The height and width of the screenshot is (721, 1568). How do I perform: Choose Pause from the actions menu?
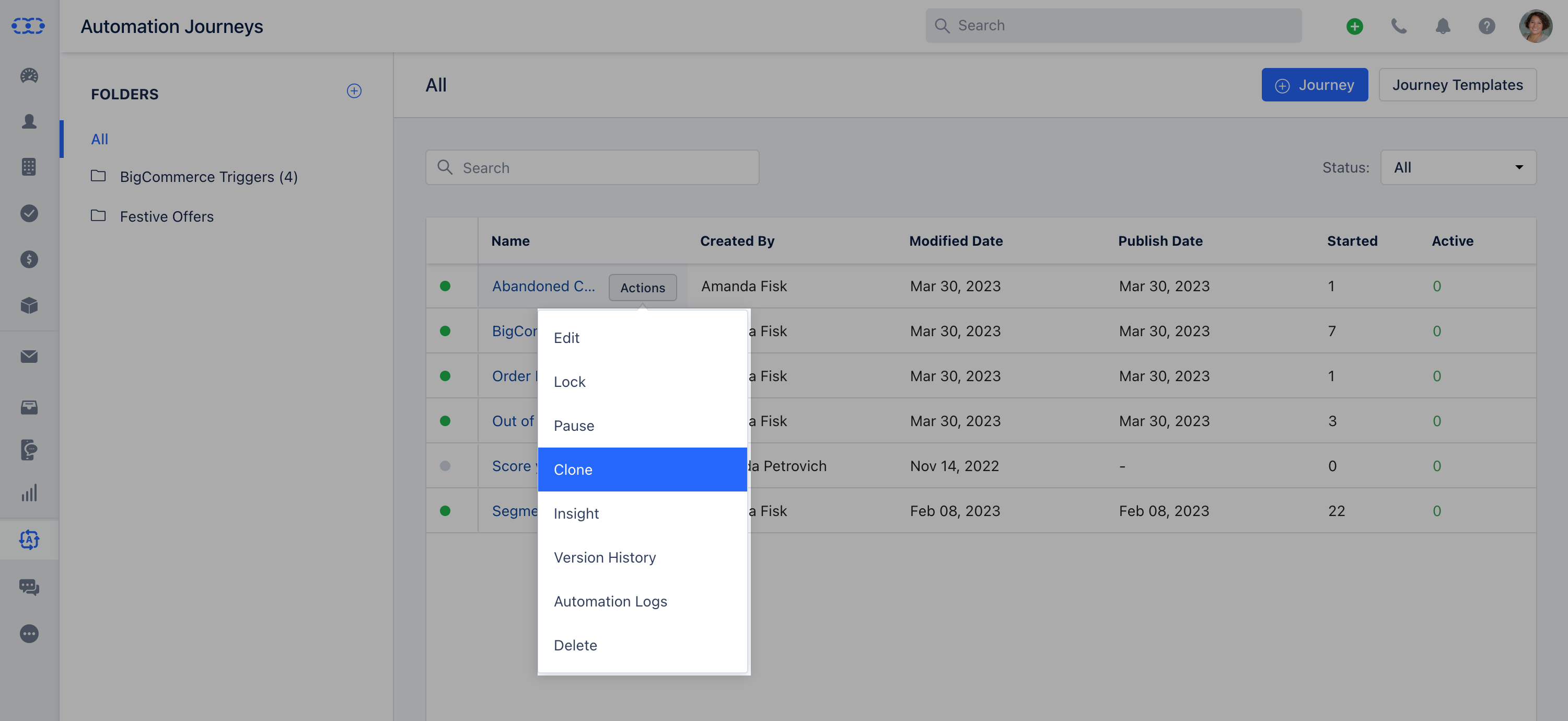pyautogui.click(x=642, y=426)
